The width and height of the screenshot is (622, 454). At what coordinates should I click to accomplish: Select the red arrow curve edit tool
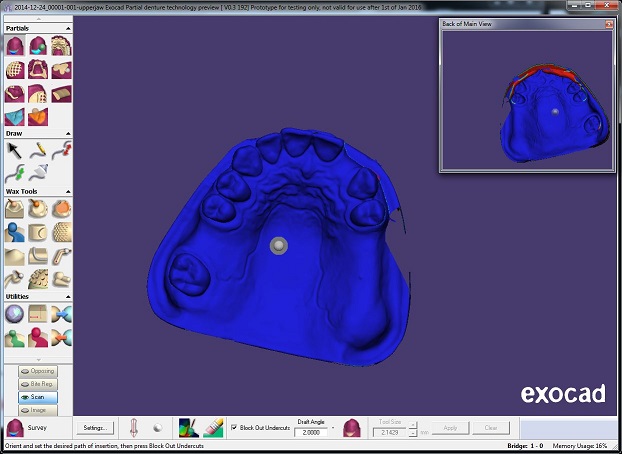61,150
